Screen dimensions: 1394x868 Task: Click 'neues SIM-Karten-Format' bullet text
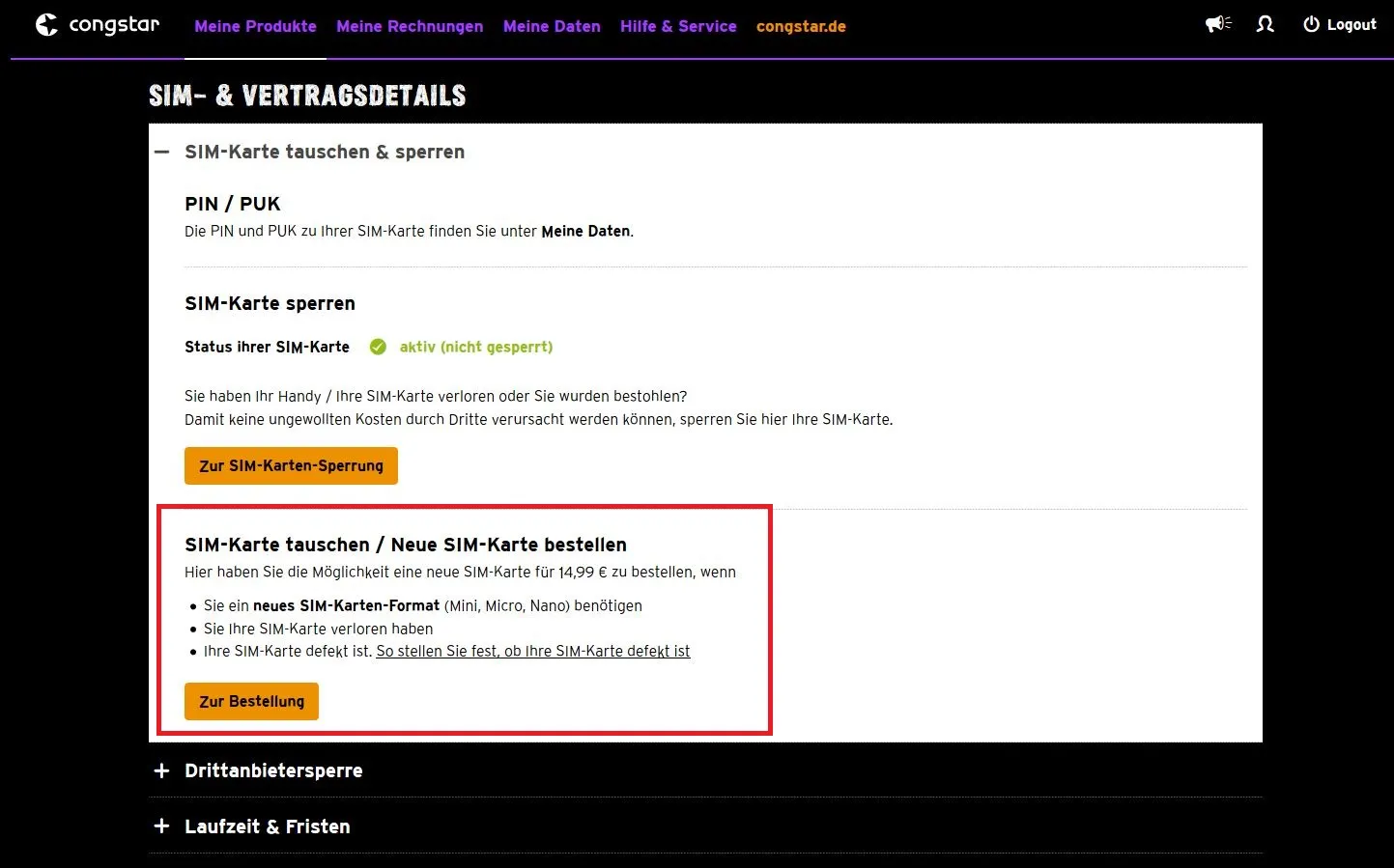click(346, 605)
